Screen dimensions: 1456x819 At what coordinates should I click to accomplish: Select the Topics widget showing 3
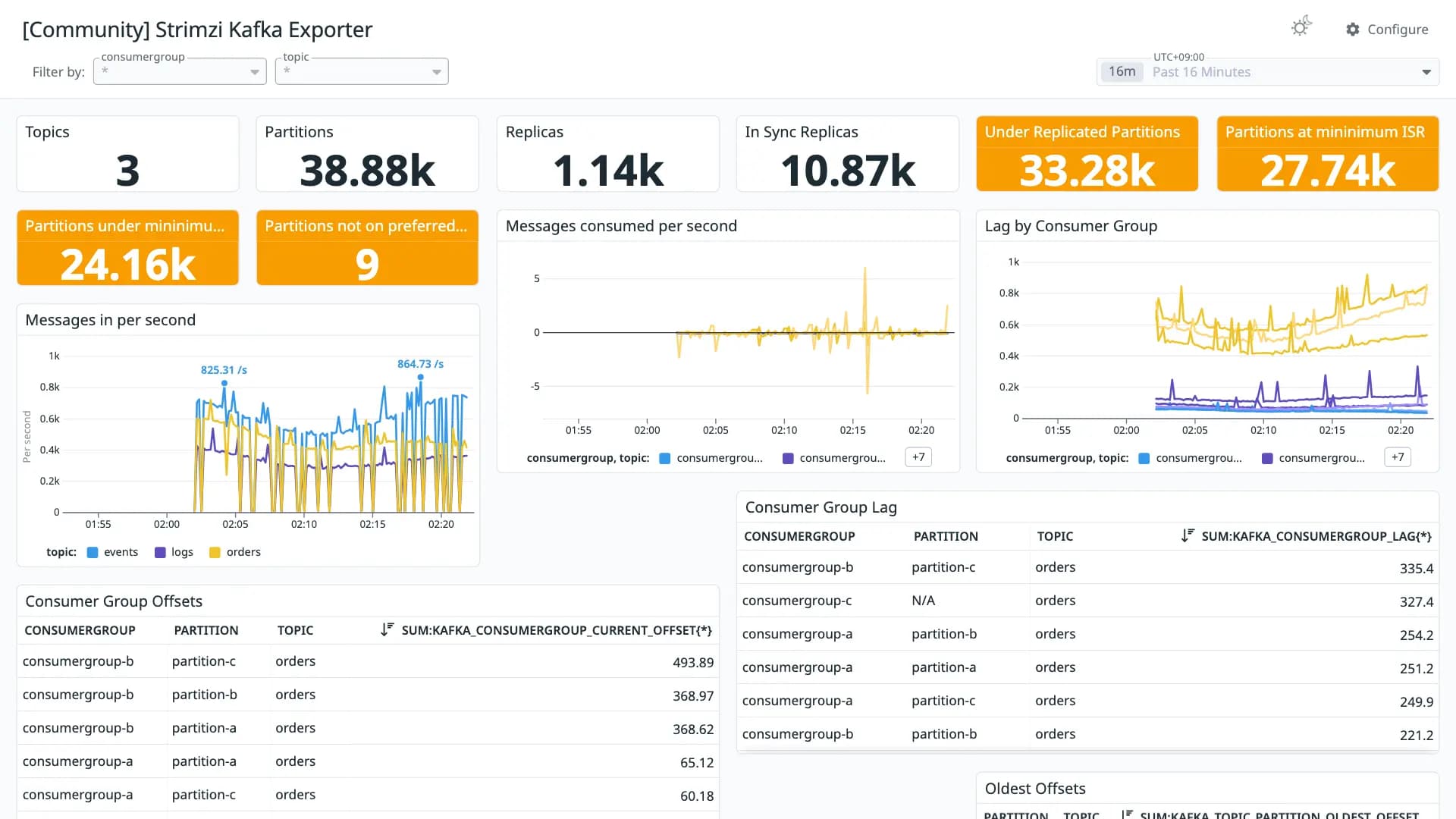pos(127,153)
